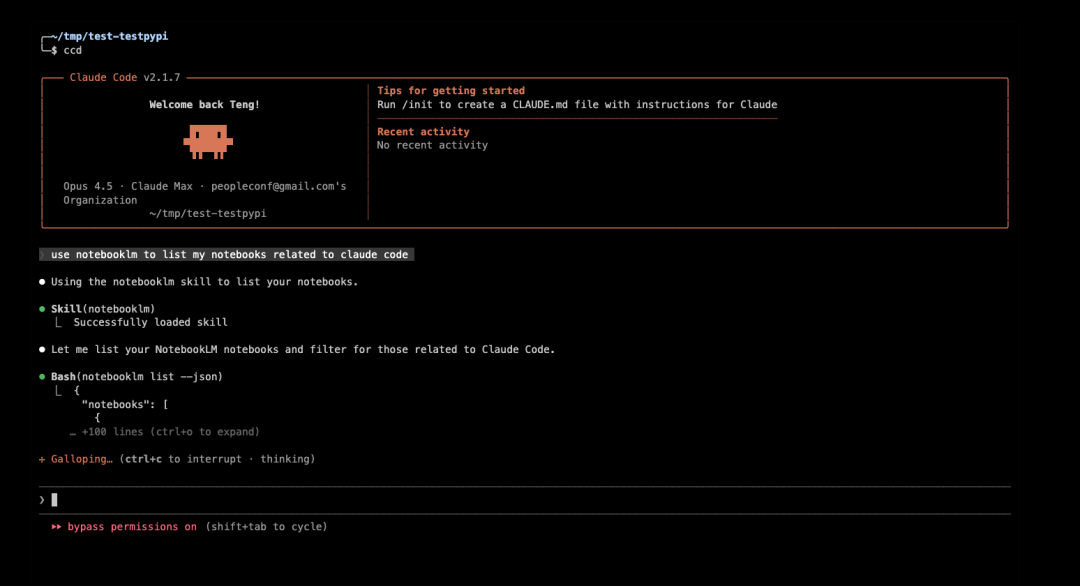Select the 'Tips for getting started' heading
1080x586 pixels.
click(x=450, y=91)
